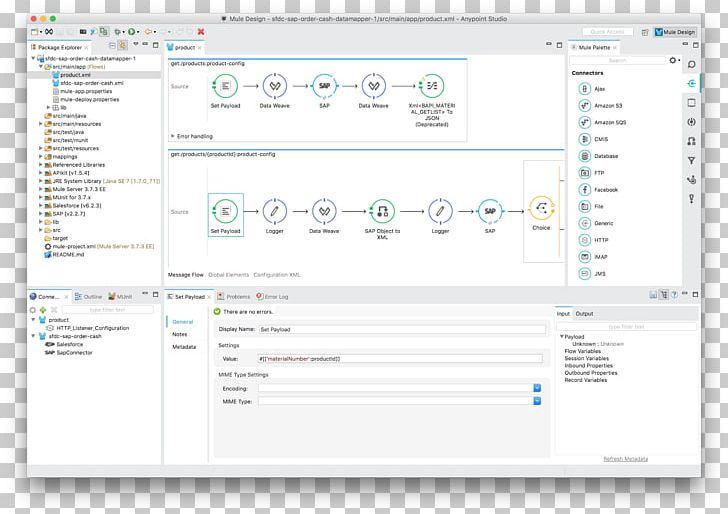Click second Logger node before SAP
Viewport: 728px width, 514px height.
click(x=440, y=211)
